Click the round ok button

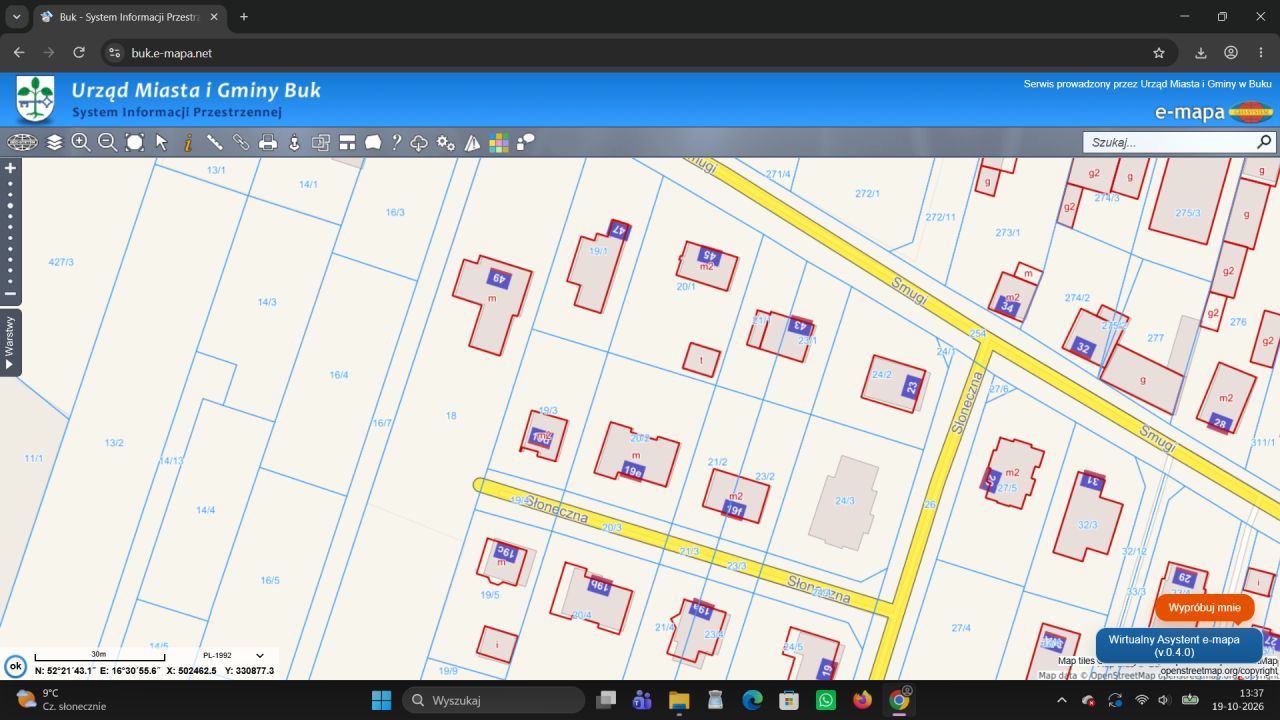coord(15,665)
